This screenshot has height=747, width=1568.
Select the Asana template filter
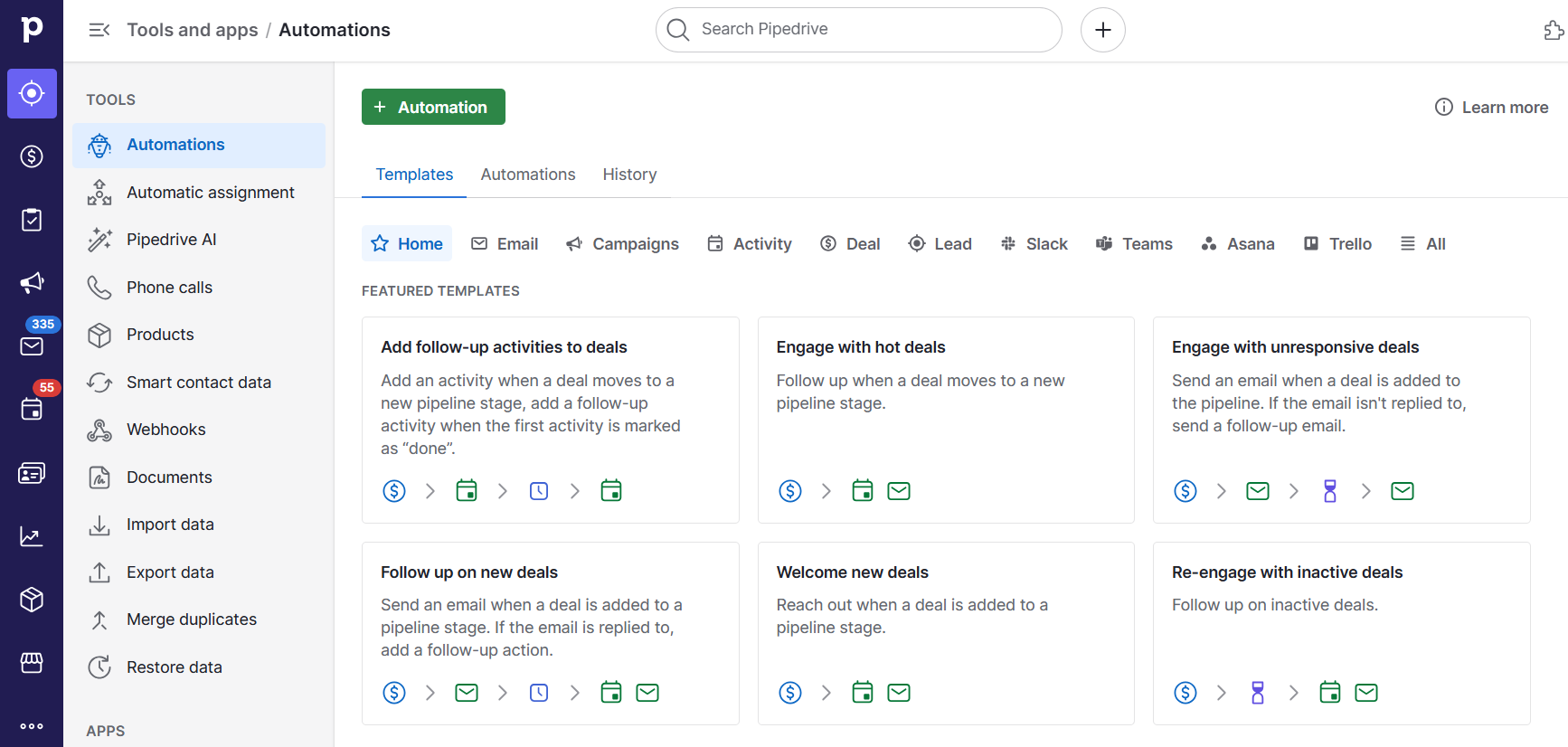1238,243
